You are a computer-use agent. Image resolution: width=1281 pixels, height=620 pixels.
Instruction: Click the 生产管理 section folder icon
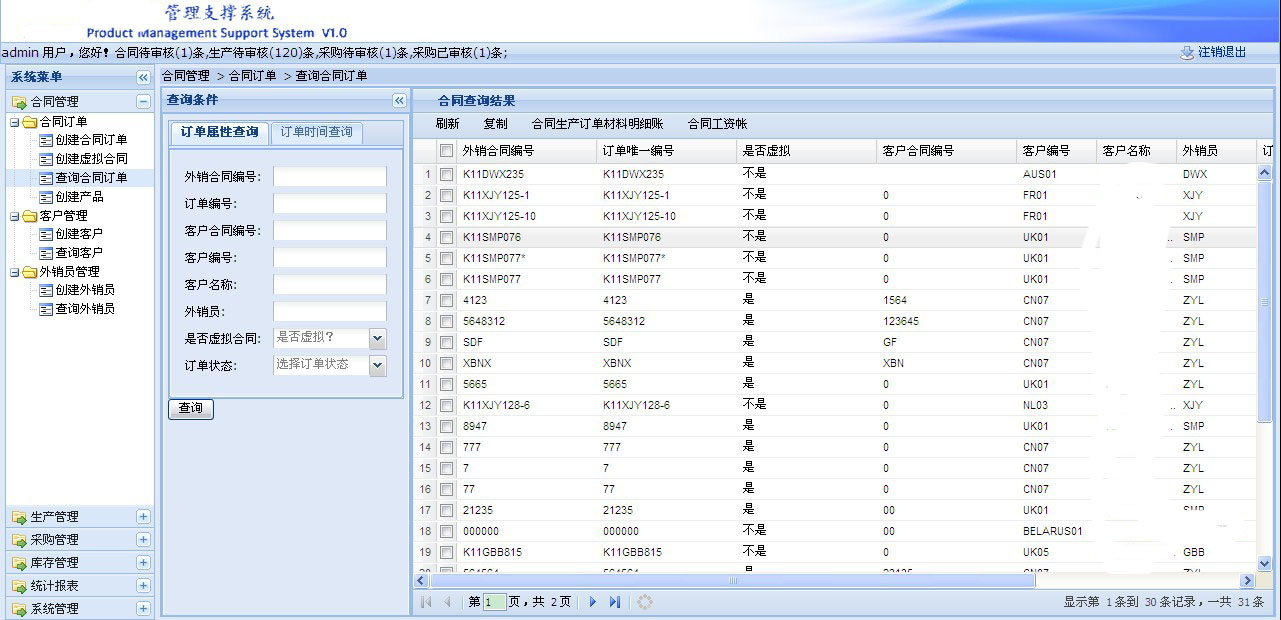pos(20,517)
